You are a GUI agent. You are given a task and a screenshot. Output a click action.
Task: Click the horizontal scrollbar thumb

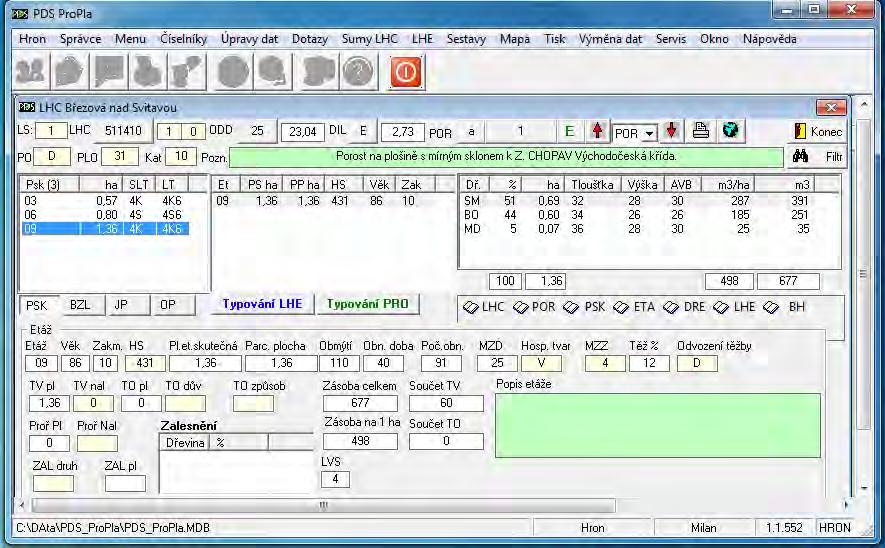coord(324,505)
